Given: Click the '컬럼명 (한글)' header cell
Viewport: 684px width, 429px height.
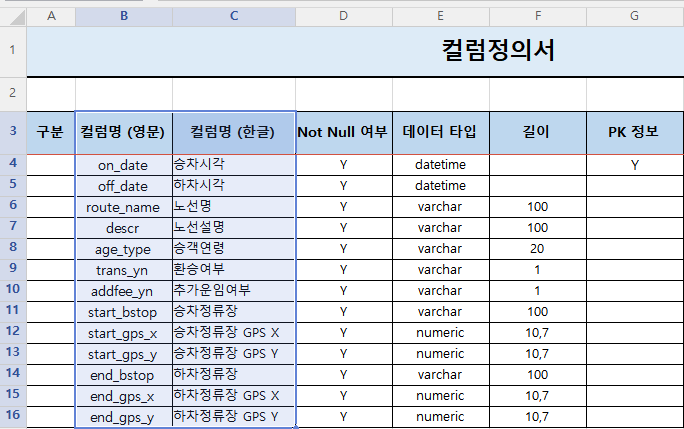Looking at the screenshot, I should point(234,133).
